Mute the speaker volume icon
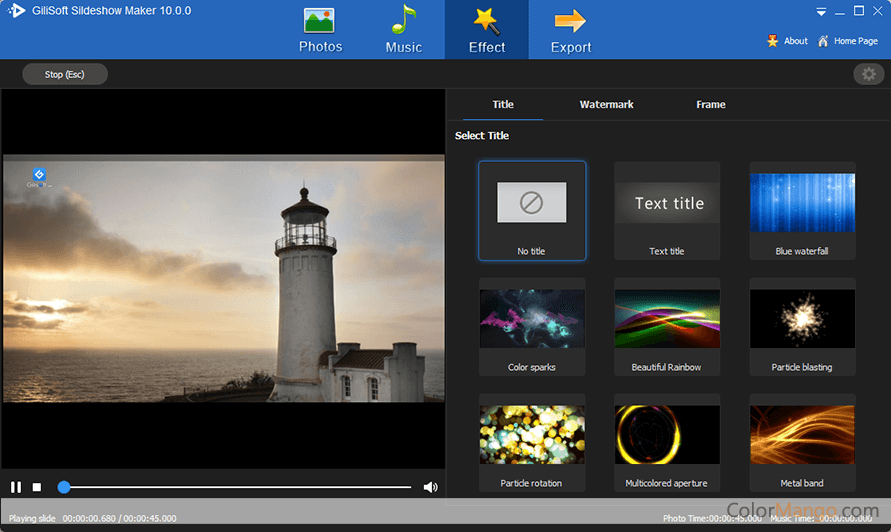 click(430, 487)
